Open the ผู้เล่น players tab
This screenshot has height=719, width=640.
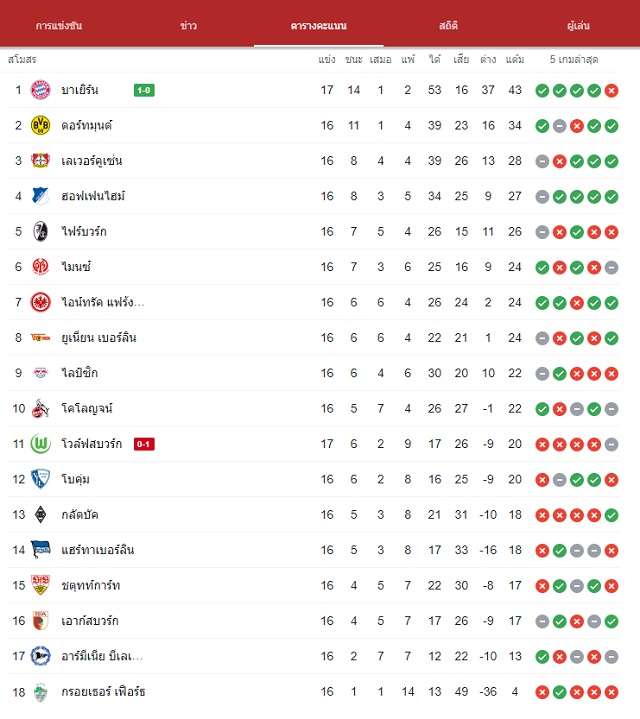tap(578, 25)
